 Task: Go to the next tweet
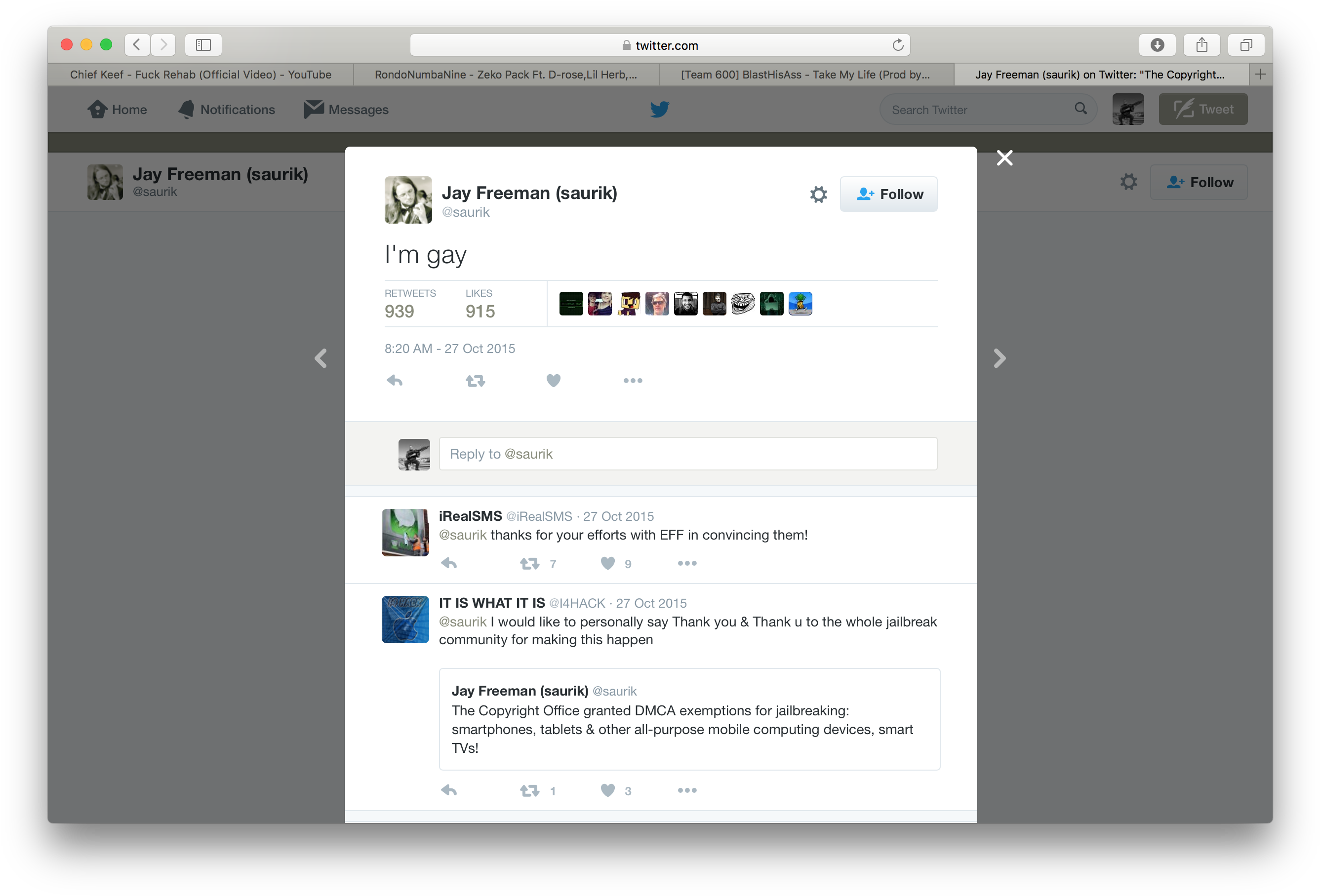point(1000,358)
